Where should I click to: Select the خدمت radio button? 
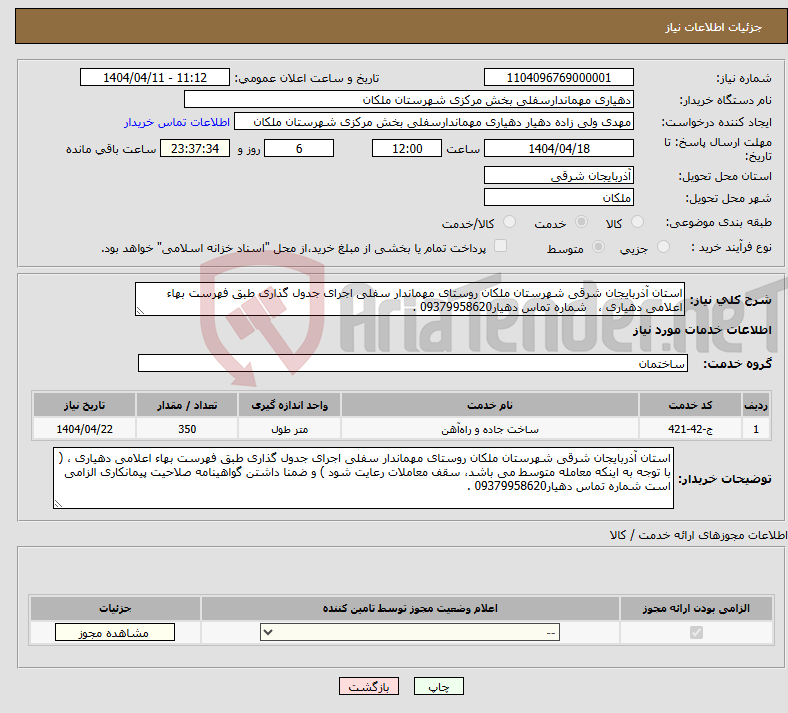pyautogui.click(x=581, y=222)
